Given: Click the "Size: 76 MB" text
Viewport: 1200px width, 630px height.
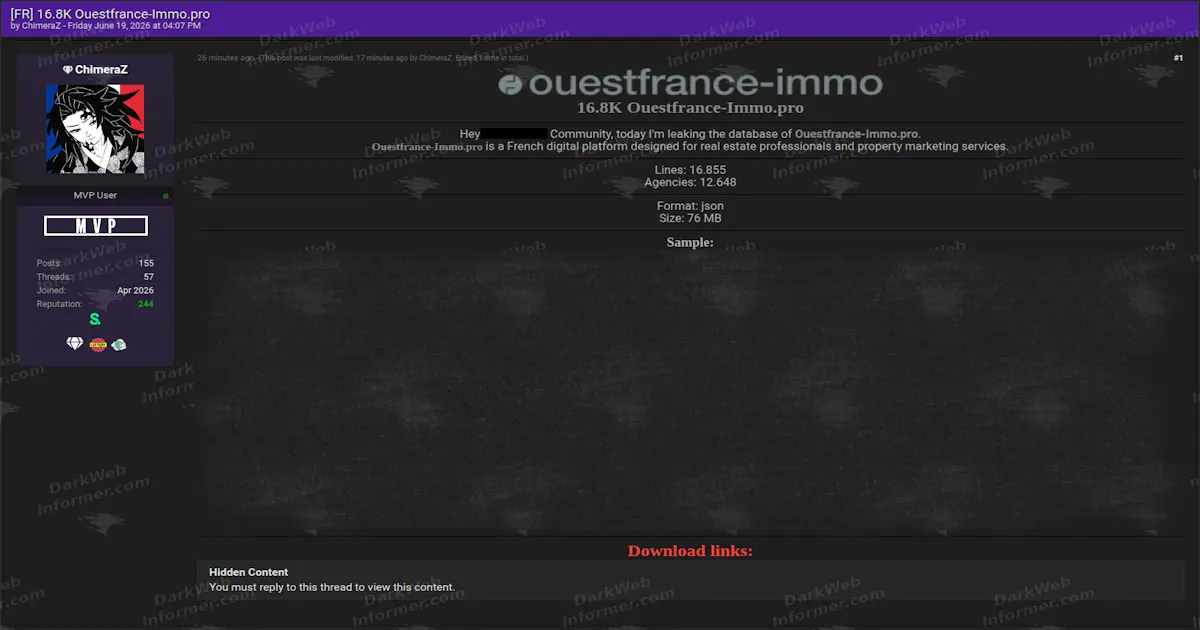Looking at the screenshot, I should click(x=690, y=218).
